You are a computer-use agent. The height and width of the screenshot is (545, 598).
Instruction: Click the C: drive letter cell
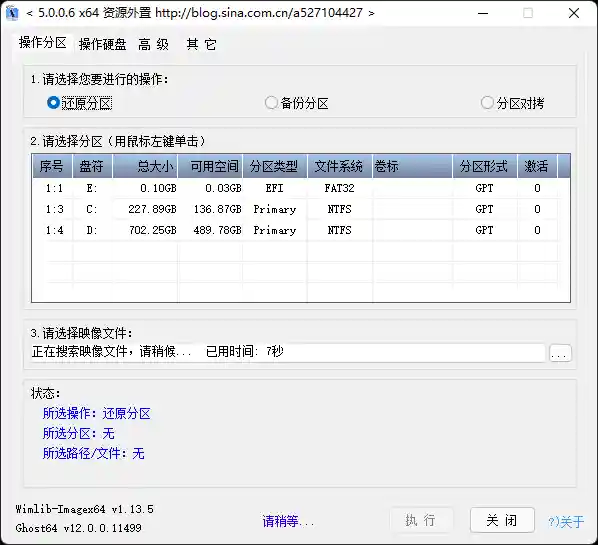tap(92, 209)
